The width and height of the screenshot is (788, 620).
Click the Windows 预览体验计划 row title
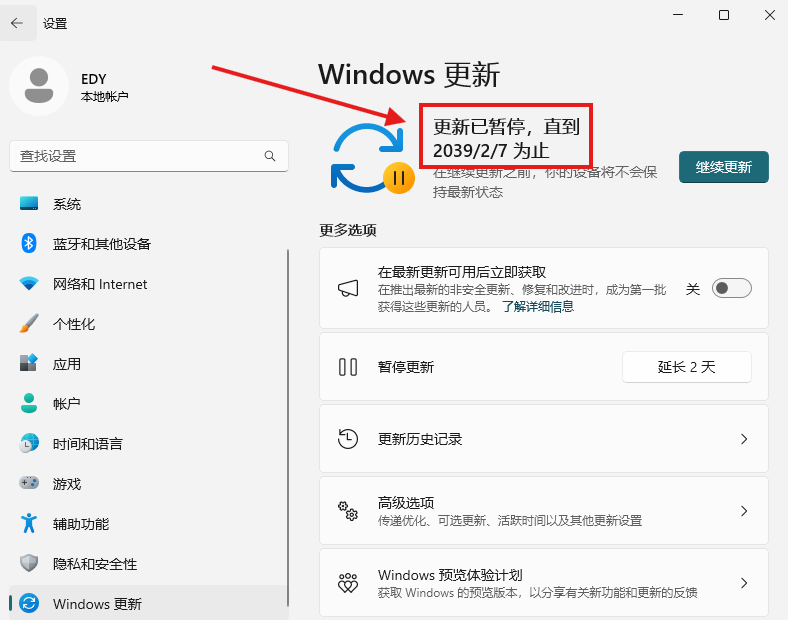pos(450,575)
